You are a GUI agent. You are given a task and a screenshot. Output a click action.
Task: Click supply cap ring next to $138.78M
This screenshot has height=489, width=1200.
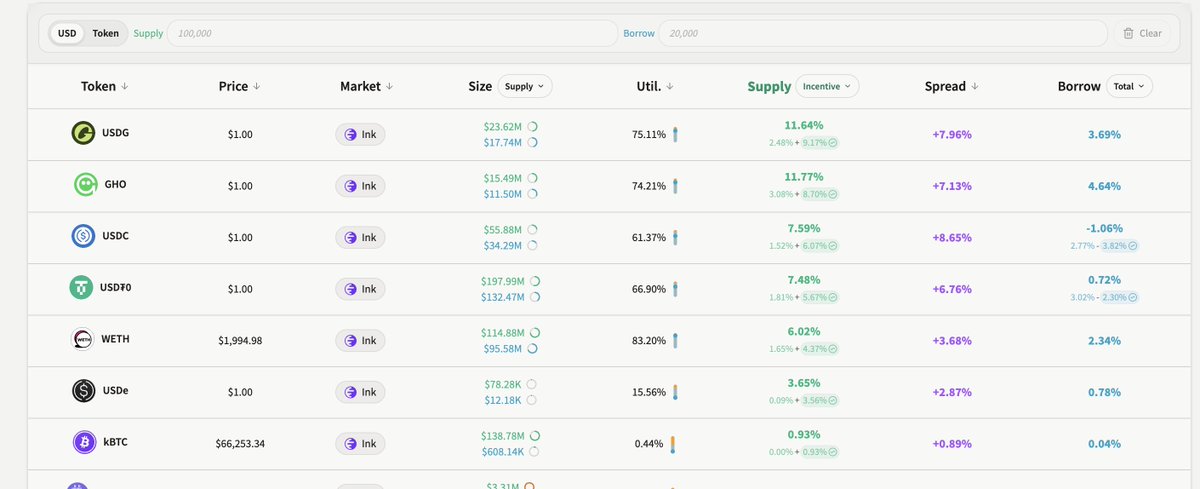coord(535,436)
